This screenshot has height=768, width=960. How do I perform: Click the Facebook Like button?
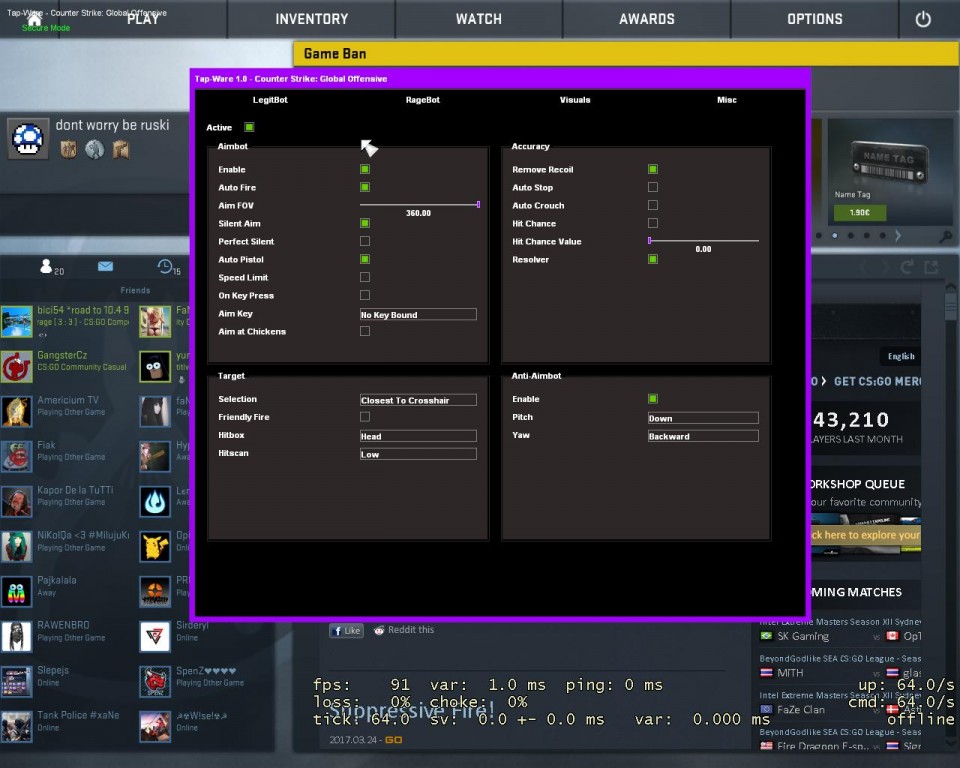point(346,631)
